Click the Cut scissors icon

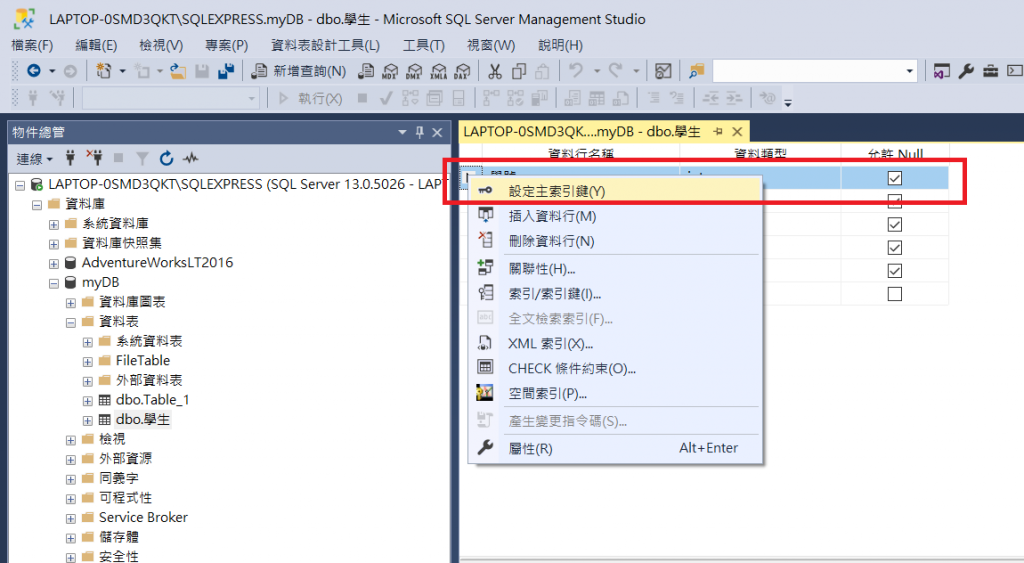(495, 71)
